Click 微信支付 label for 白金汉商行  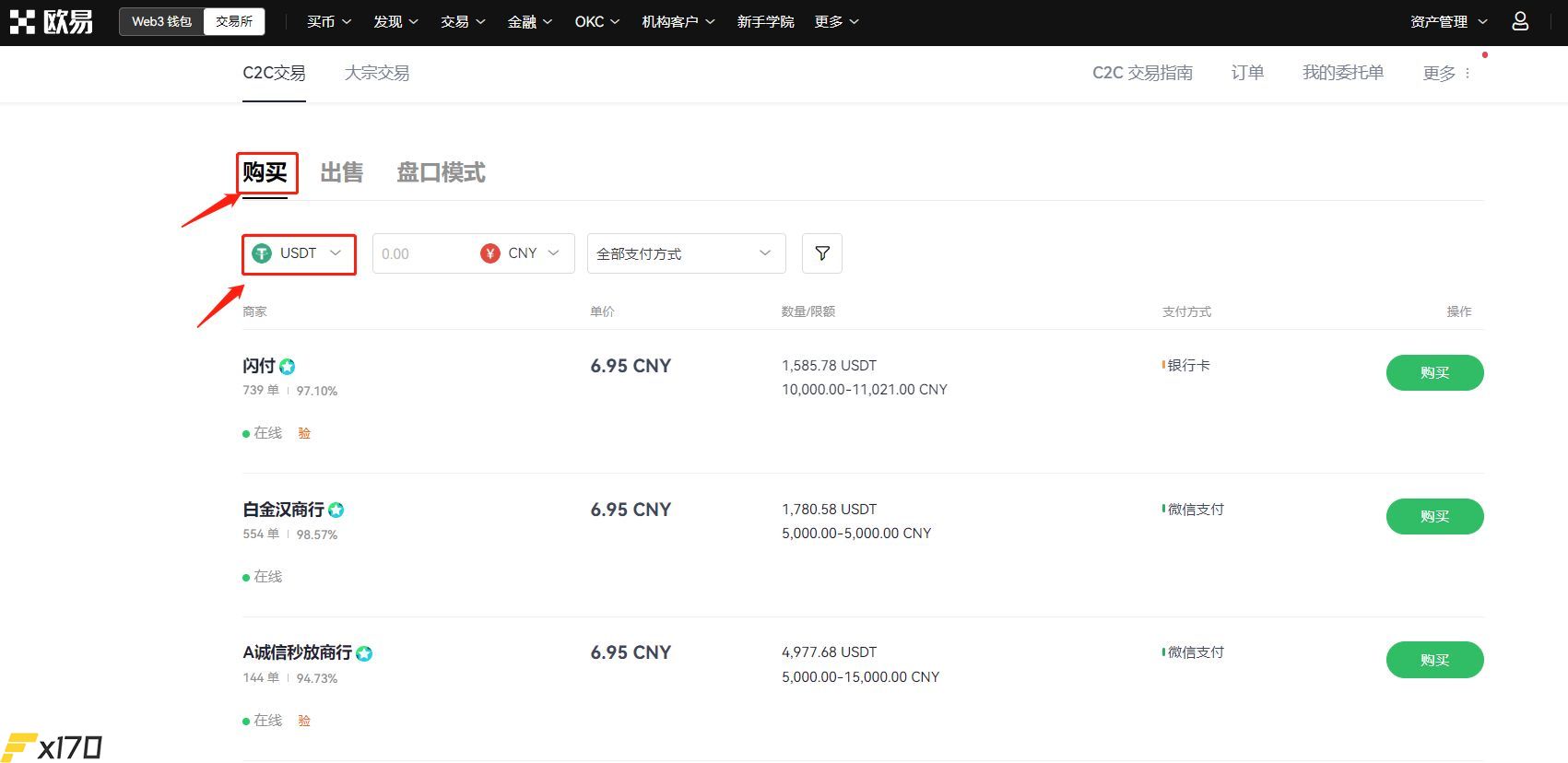(1196, 510)
